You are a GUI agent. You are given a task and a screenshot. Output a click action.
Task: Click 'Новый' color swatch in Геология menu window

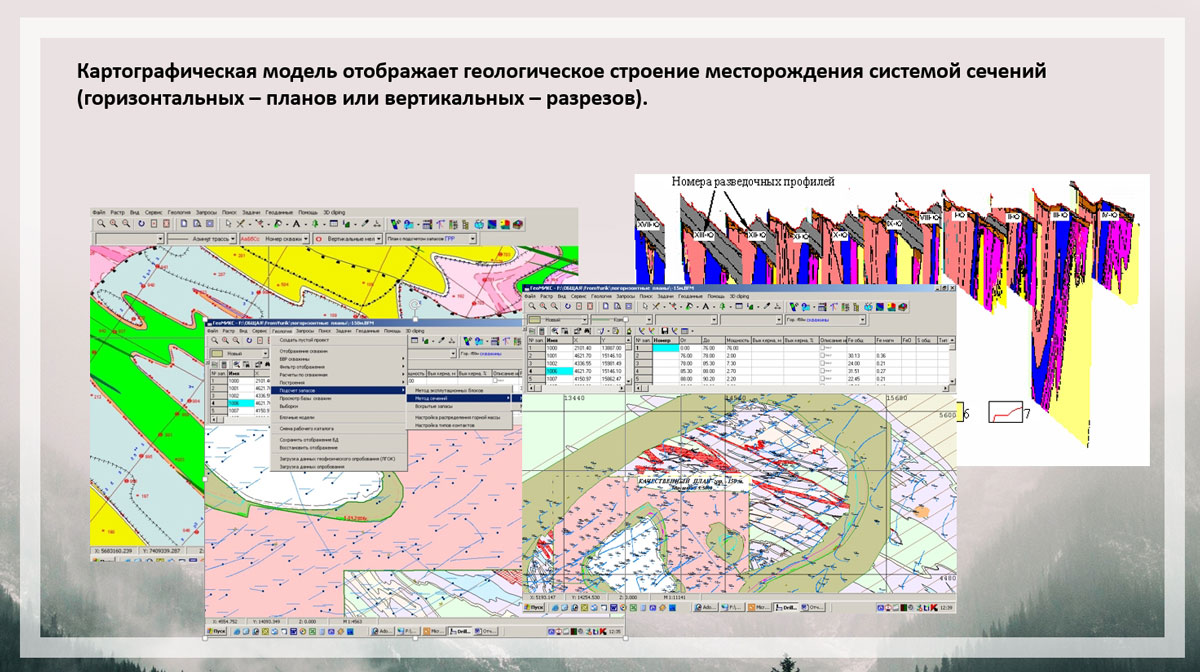coord(217,354)
